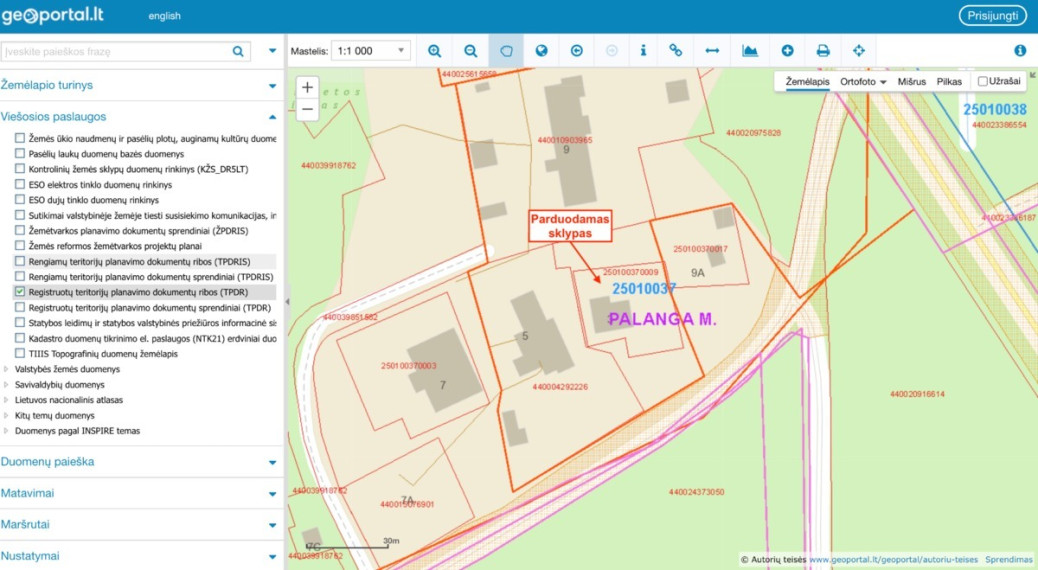Enable ESO elektros tinklo duomenų rinkinys layer
The width and height of the screenshot is (1038, 570).
[20, 184]
